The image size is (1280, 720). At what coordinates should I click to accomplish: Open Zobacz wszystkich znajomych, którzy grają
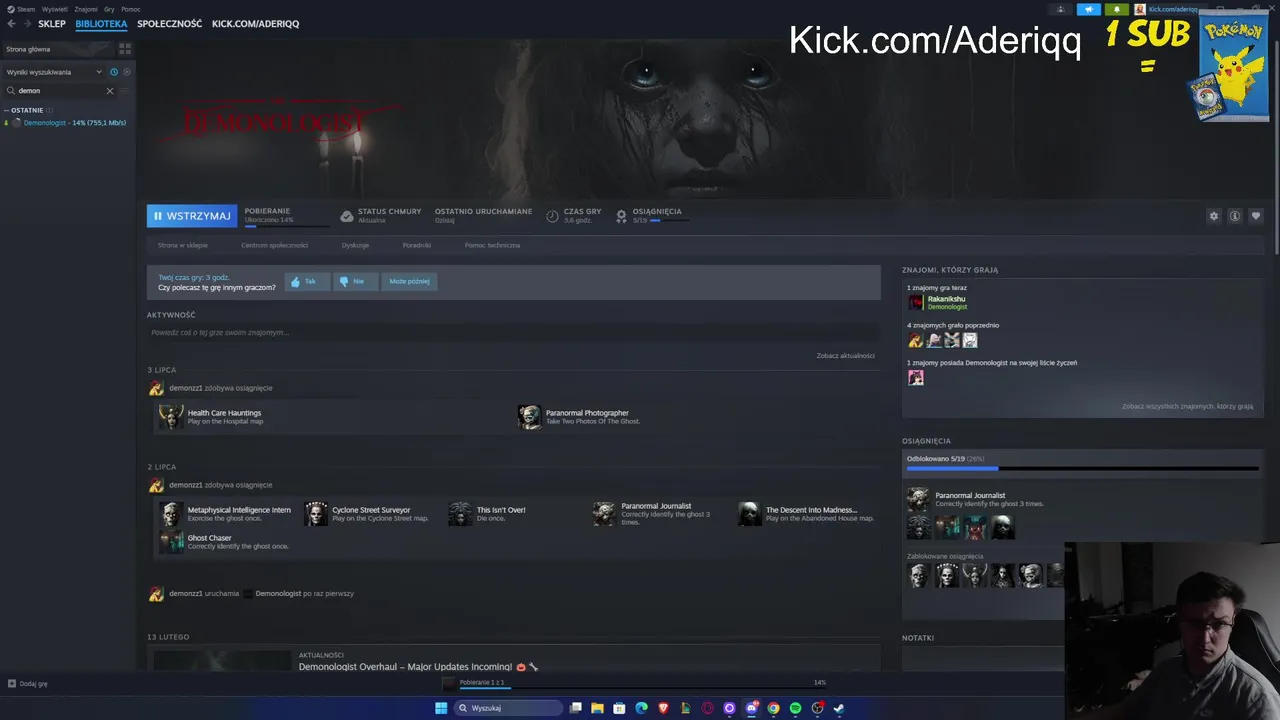click(1187, 407)
